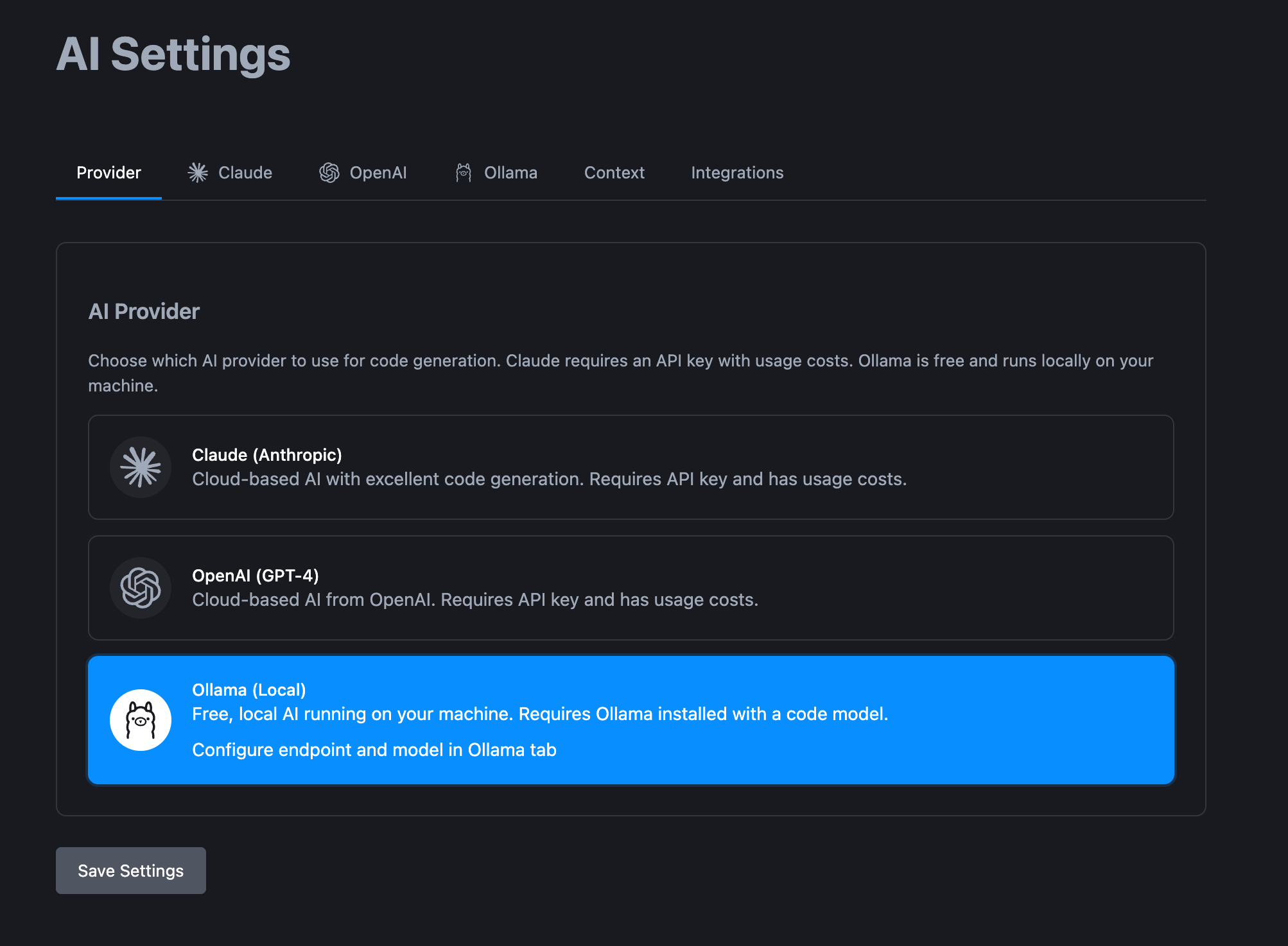Switch to the Provider tab

[x=109, y=173]
